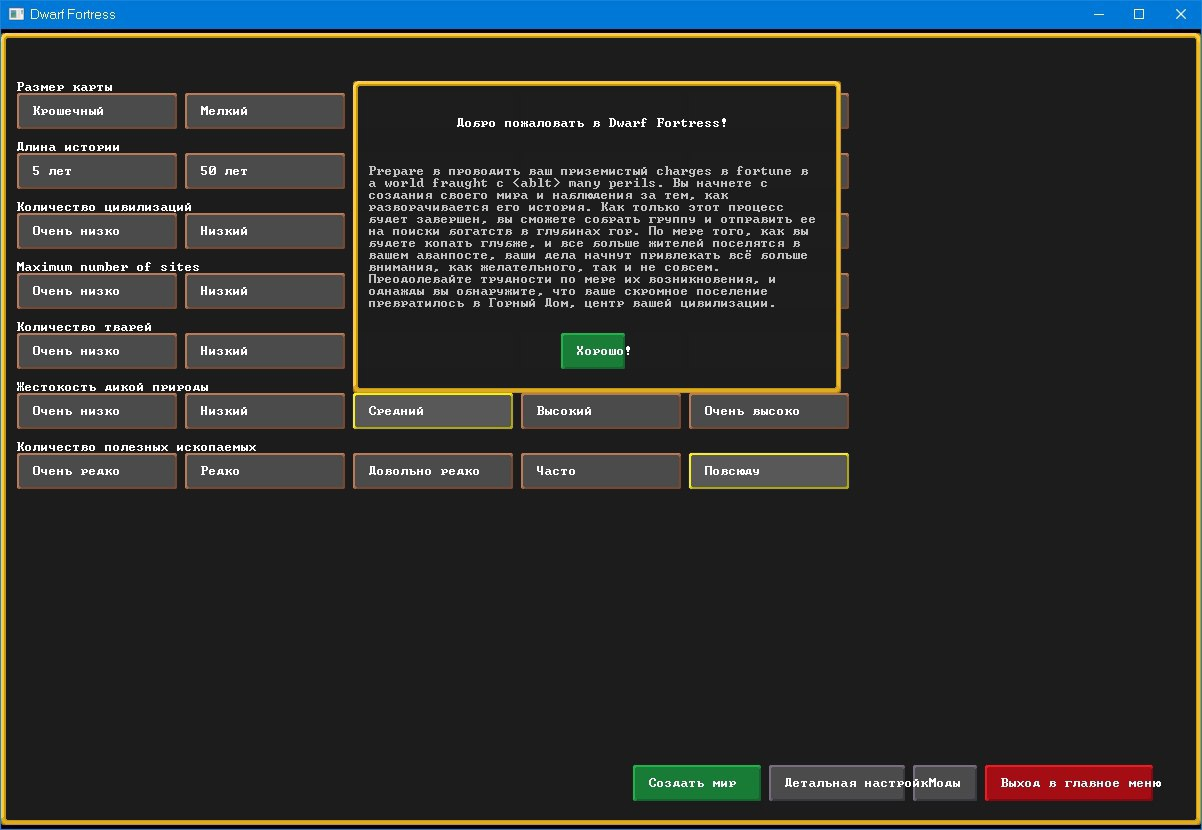Click the Количество тварей label
The image size is (1202, 830).
(84, 327)
